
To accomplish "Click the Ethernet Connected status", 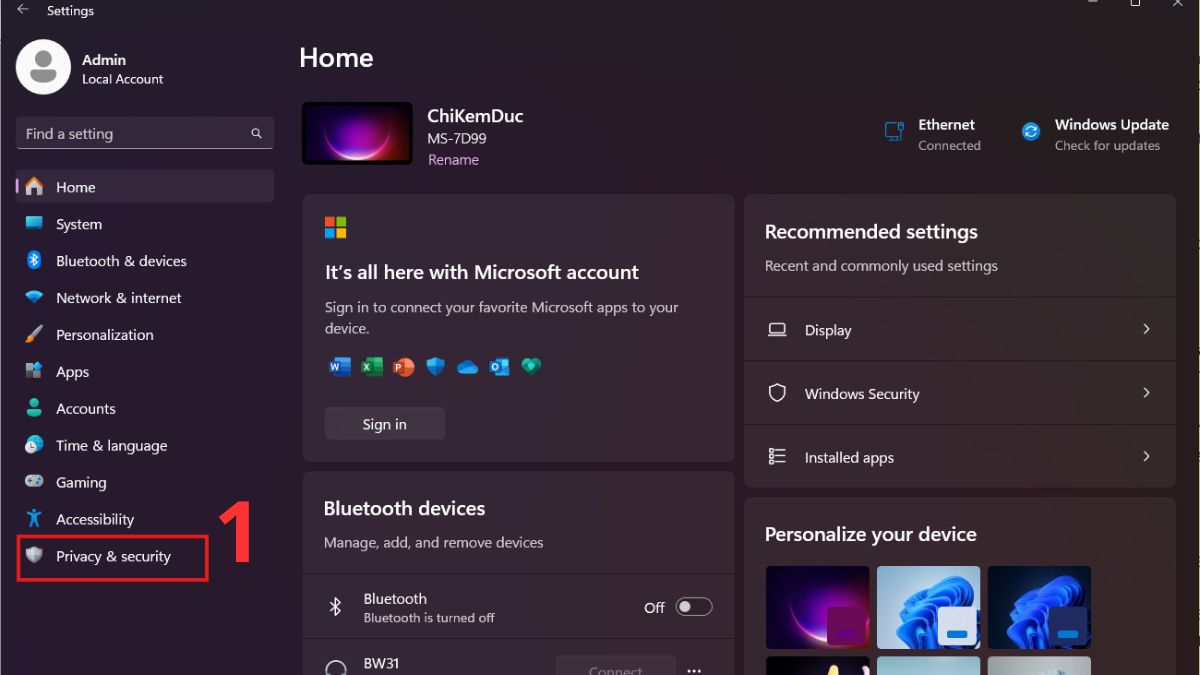I will (946, 133).
